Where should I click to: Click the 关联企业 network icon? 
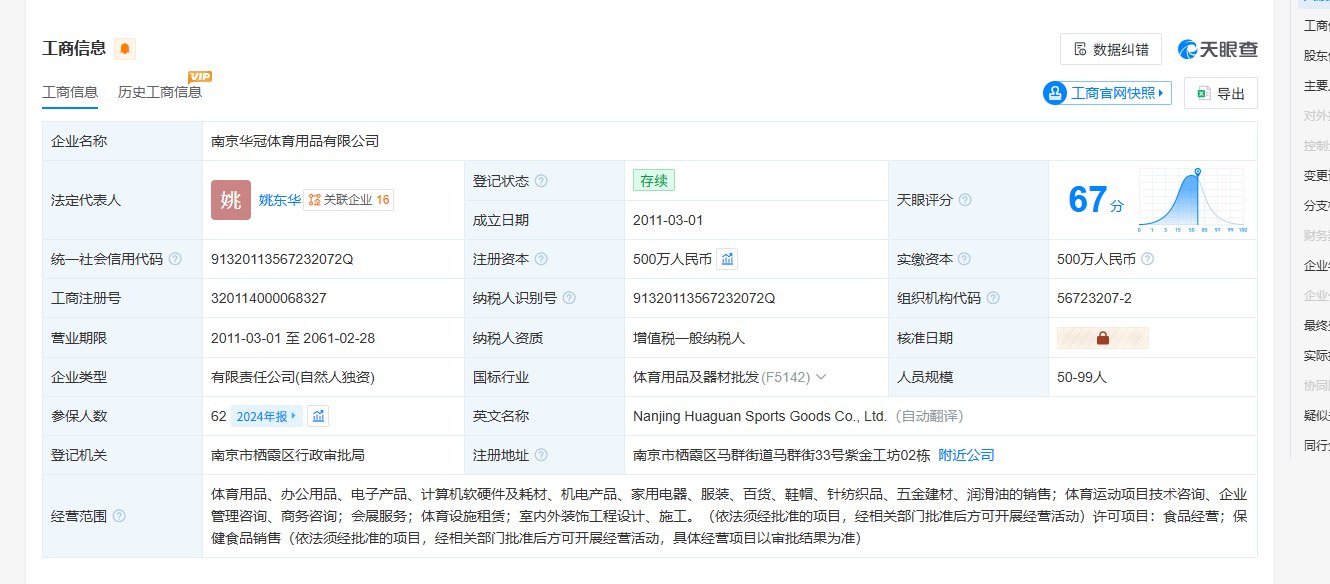(x=314, y=200)
